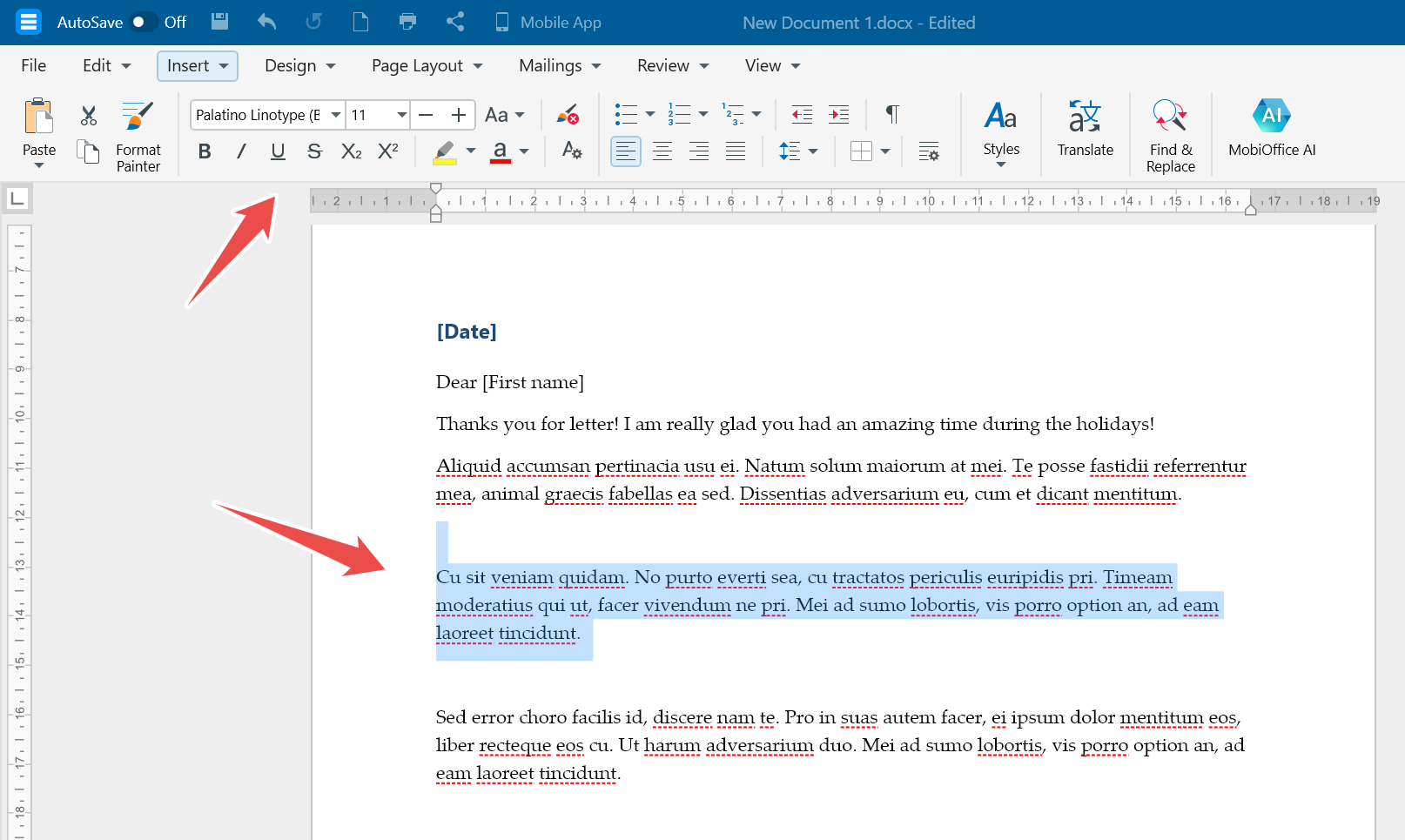The image size is (1405, 840).
Task: Click the Mobile App link
Action: click(548, 22)
